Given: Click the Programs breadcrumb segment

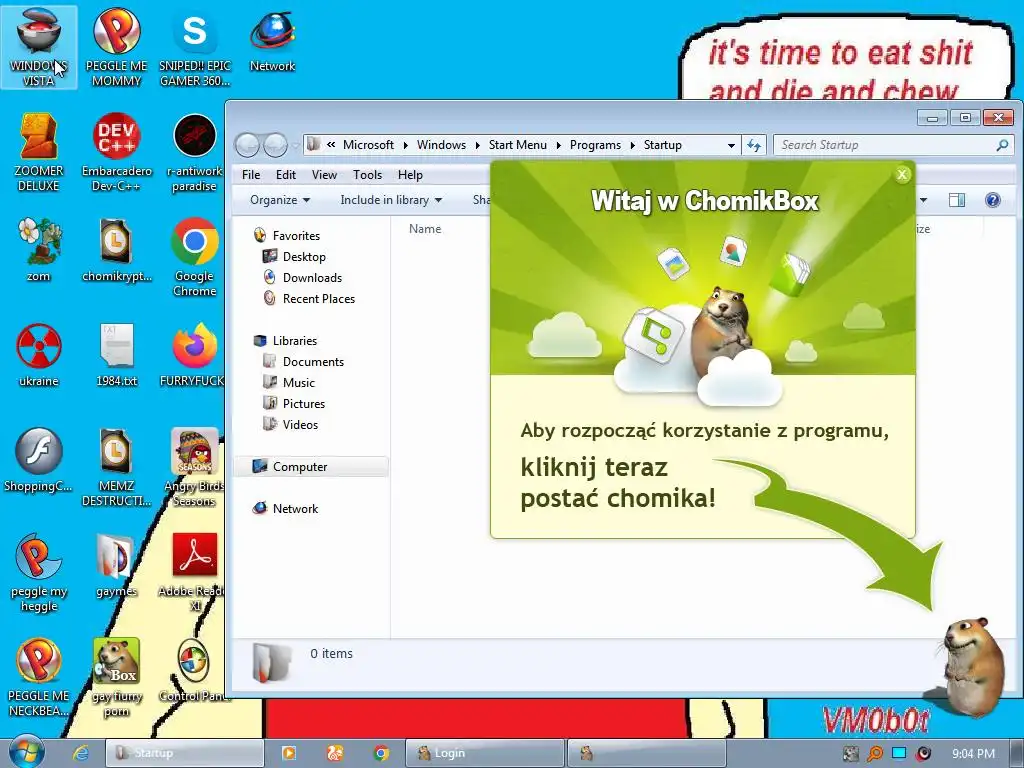Looking at the screenshot, I should coord(595,145).
